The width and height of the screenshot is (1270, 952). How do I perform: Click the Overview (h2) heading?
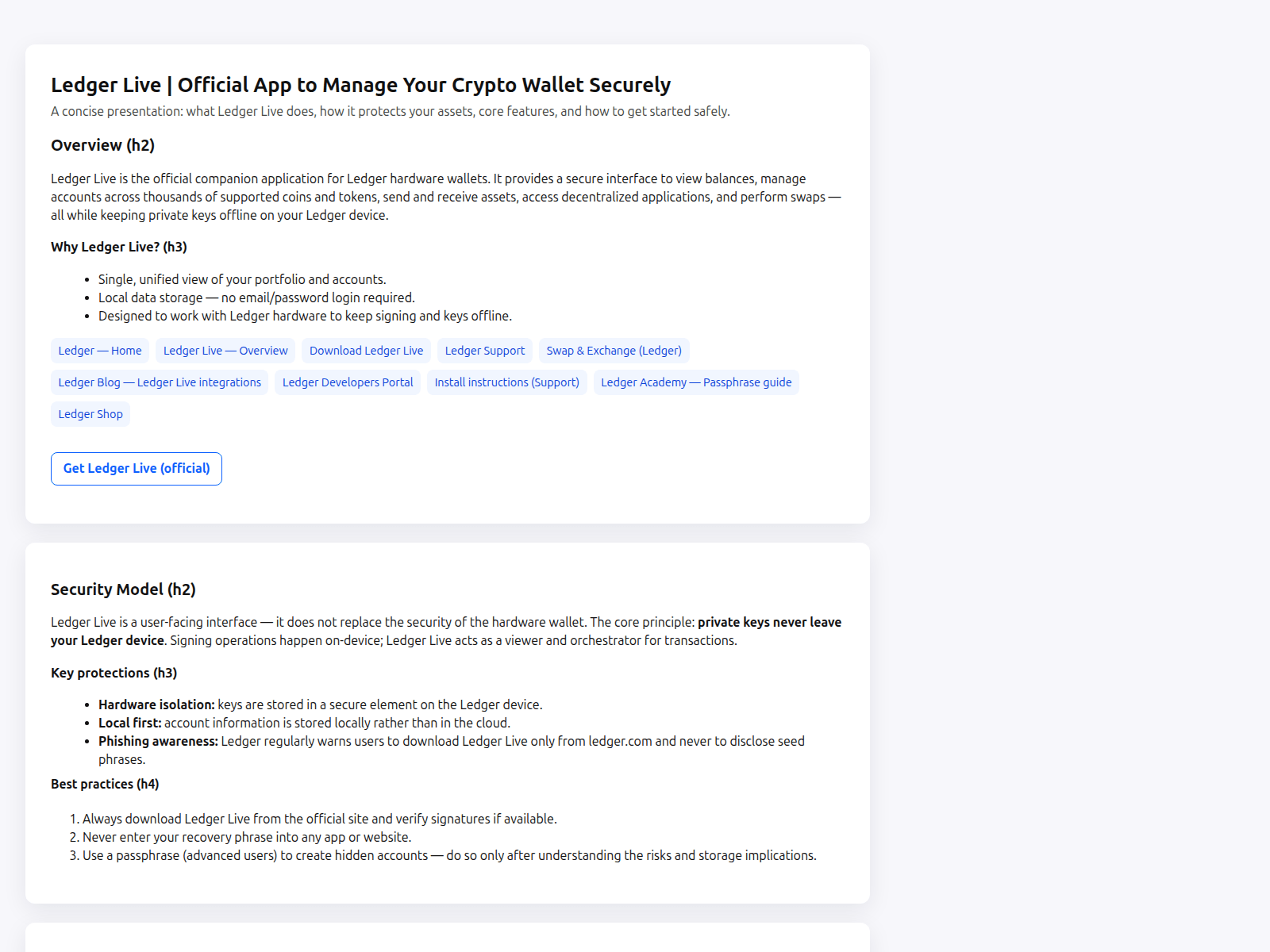pos(102,145)
